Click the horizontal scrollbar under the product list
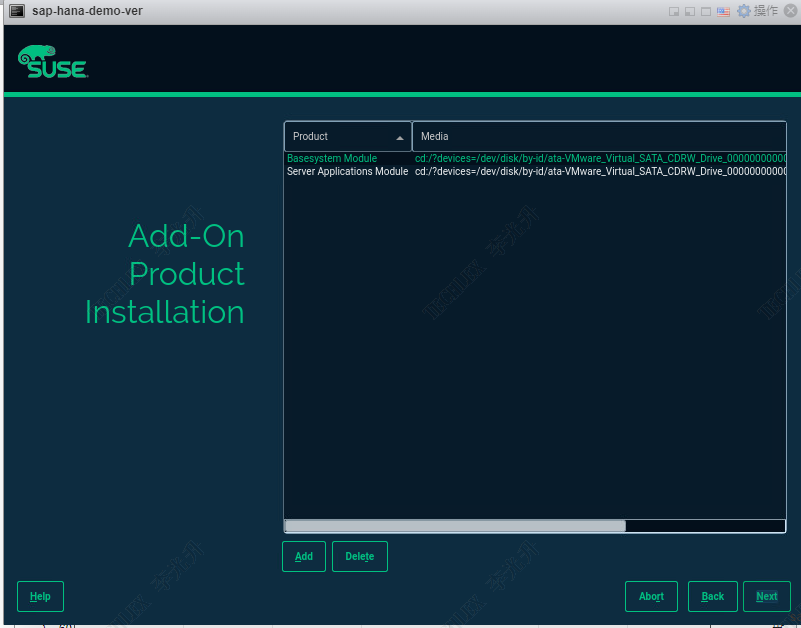 point(455,526)
